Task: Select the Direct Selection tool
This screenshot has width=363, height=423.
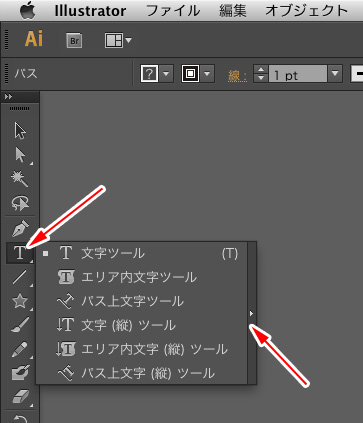Action: (x=20, y=155)
